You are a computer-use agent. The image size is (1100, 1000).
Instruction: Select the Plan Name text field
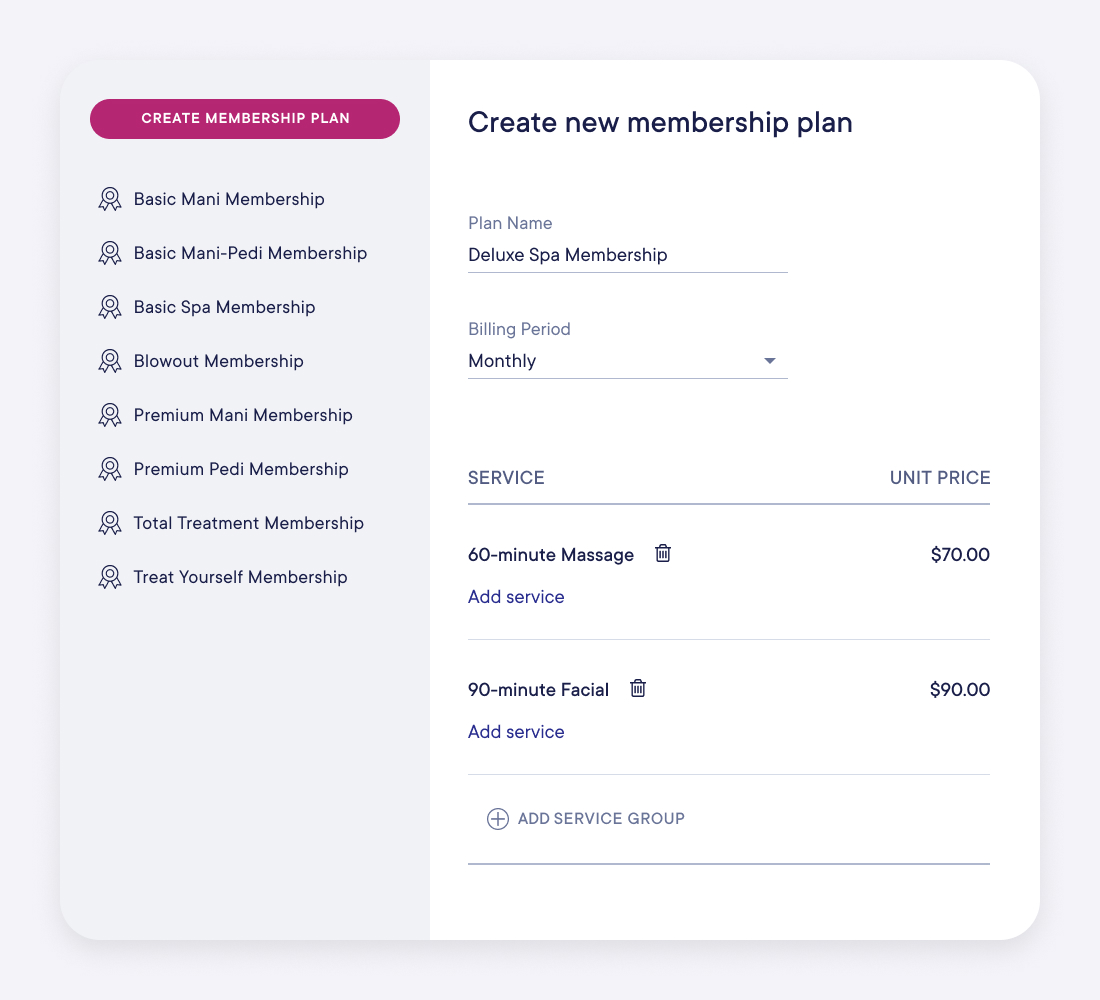coord(627,255)
